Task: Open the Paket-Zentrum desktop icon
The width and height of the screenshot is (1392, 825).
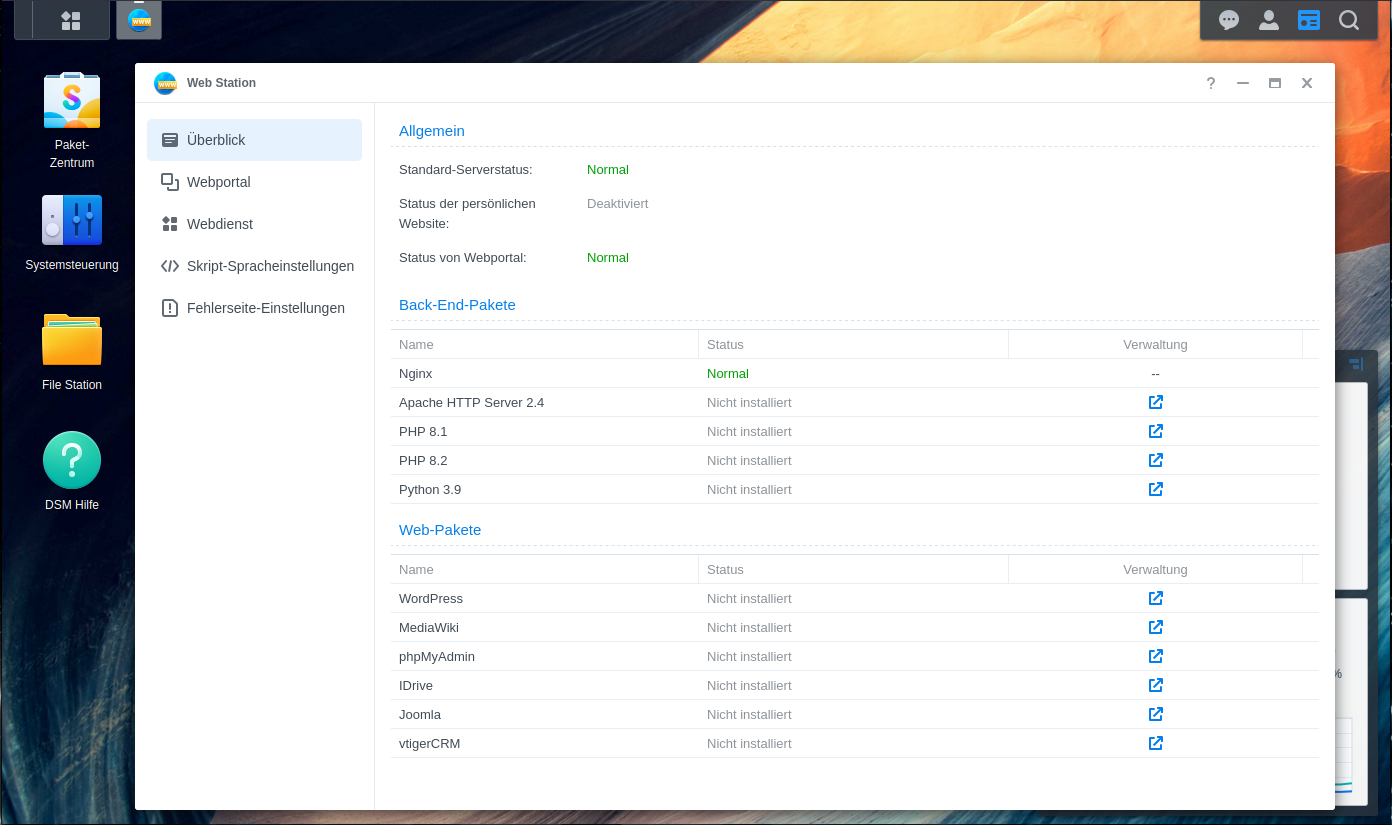Action: pos(72,101)
